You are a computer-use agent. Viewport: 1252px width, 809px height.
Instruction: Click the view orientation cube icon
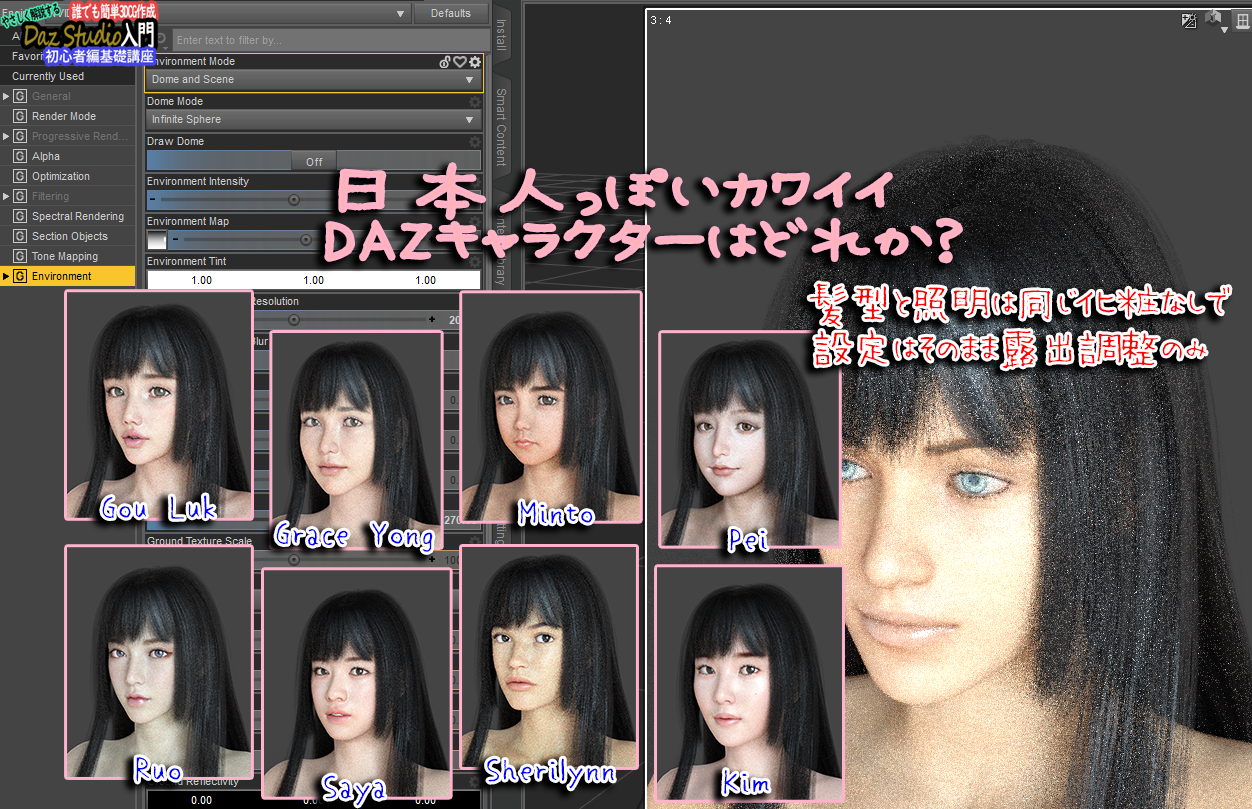(1213, 18)
